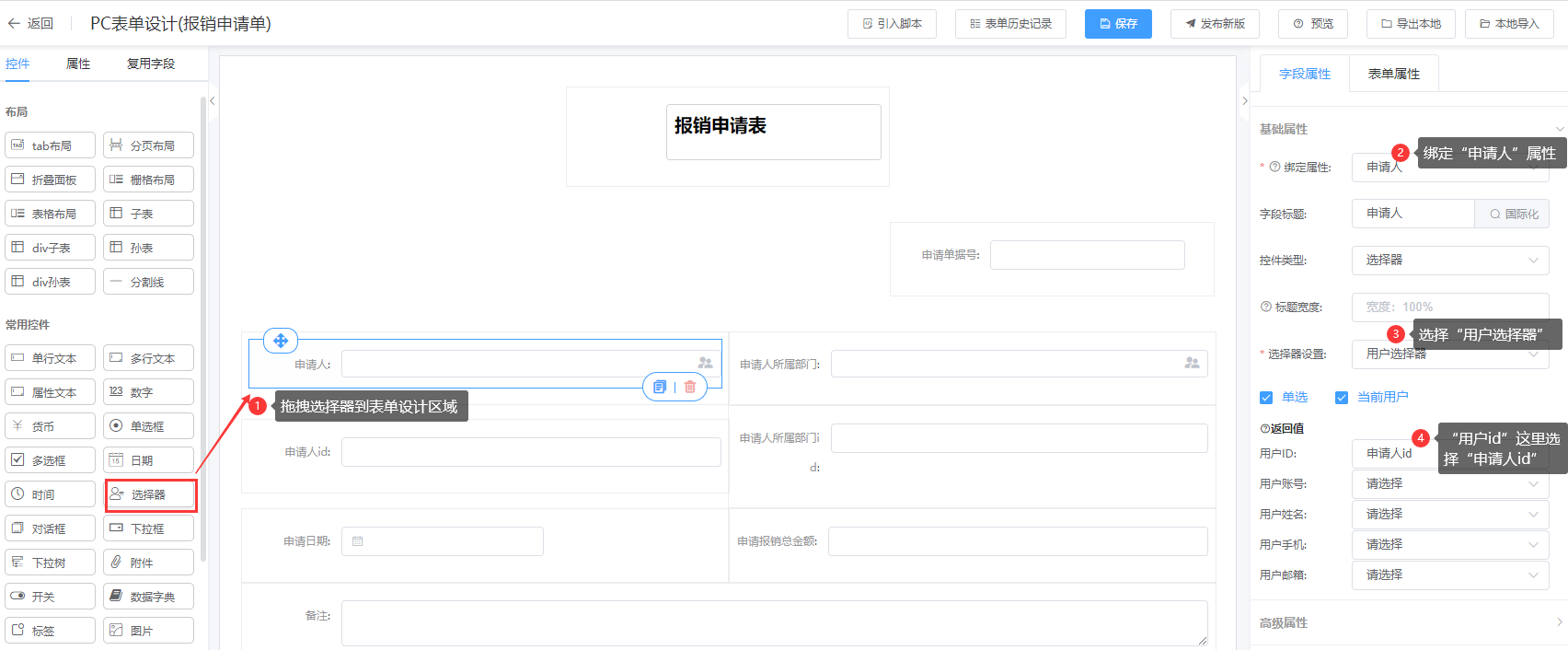Open the 用户账号 dropdown
Image resolution: width=1568 pixels, height=650 pixels.
[x=1449, y=484]
